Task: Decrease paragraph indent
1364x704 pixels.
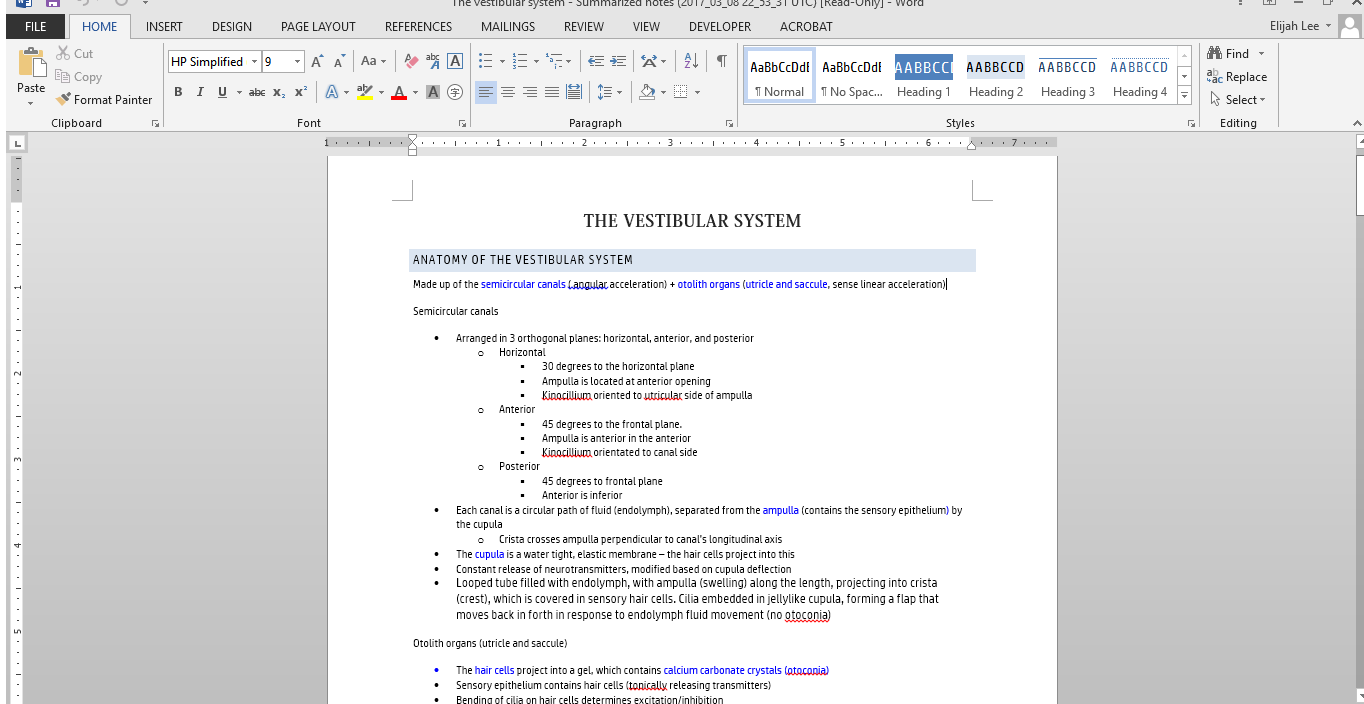Action: point(596,62)
